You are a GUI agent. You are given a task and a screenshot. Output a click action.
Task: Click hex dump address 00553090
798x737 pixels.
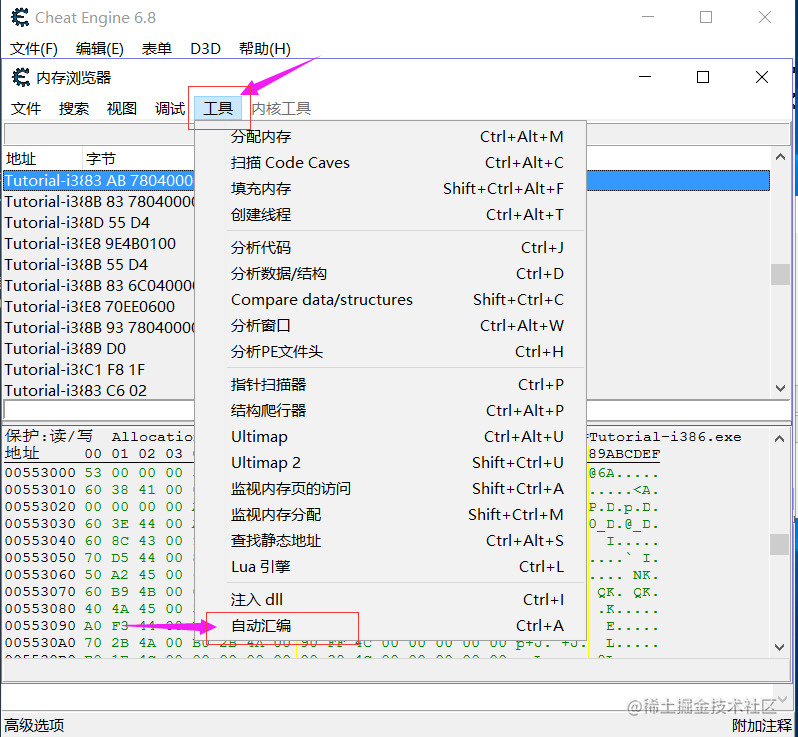pos(40,626)
